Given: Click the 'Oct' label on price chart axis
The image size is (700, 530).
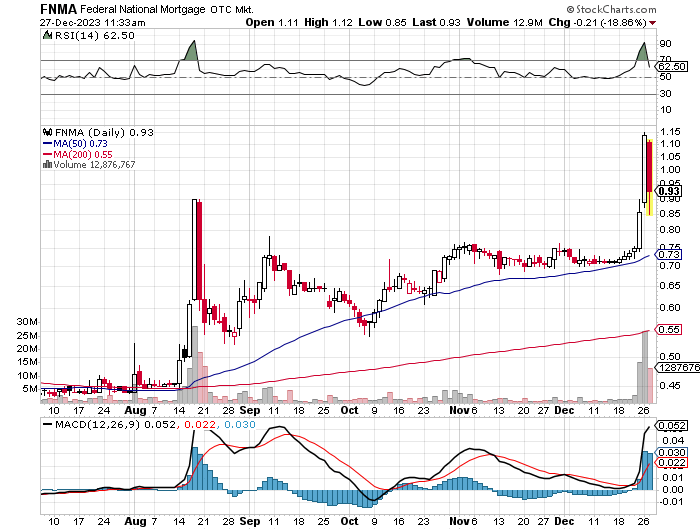Looking at the screenshot, I should point(349,410).
